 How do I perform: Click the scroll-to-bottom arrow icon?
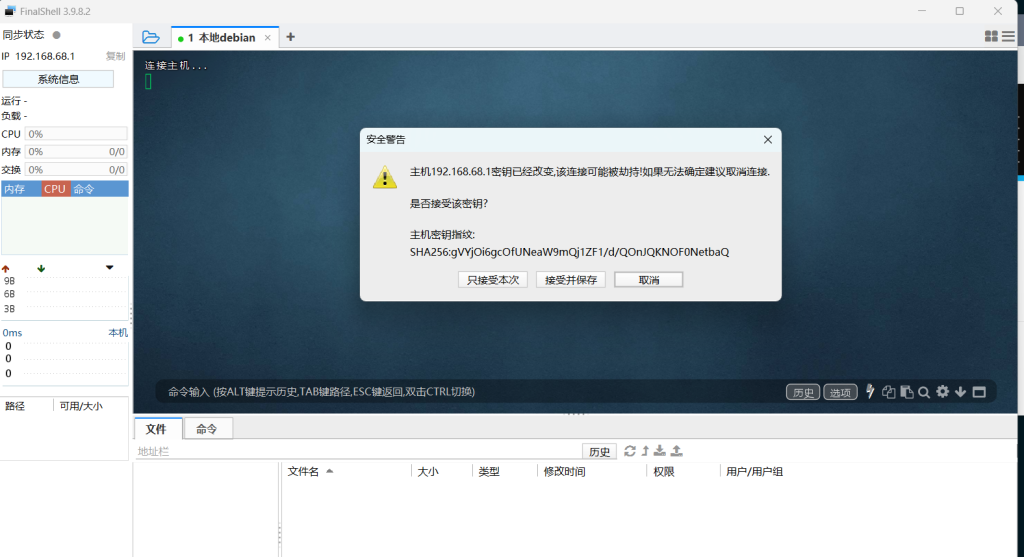click(960, 392)
